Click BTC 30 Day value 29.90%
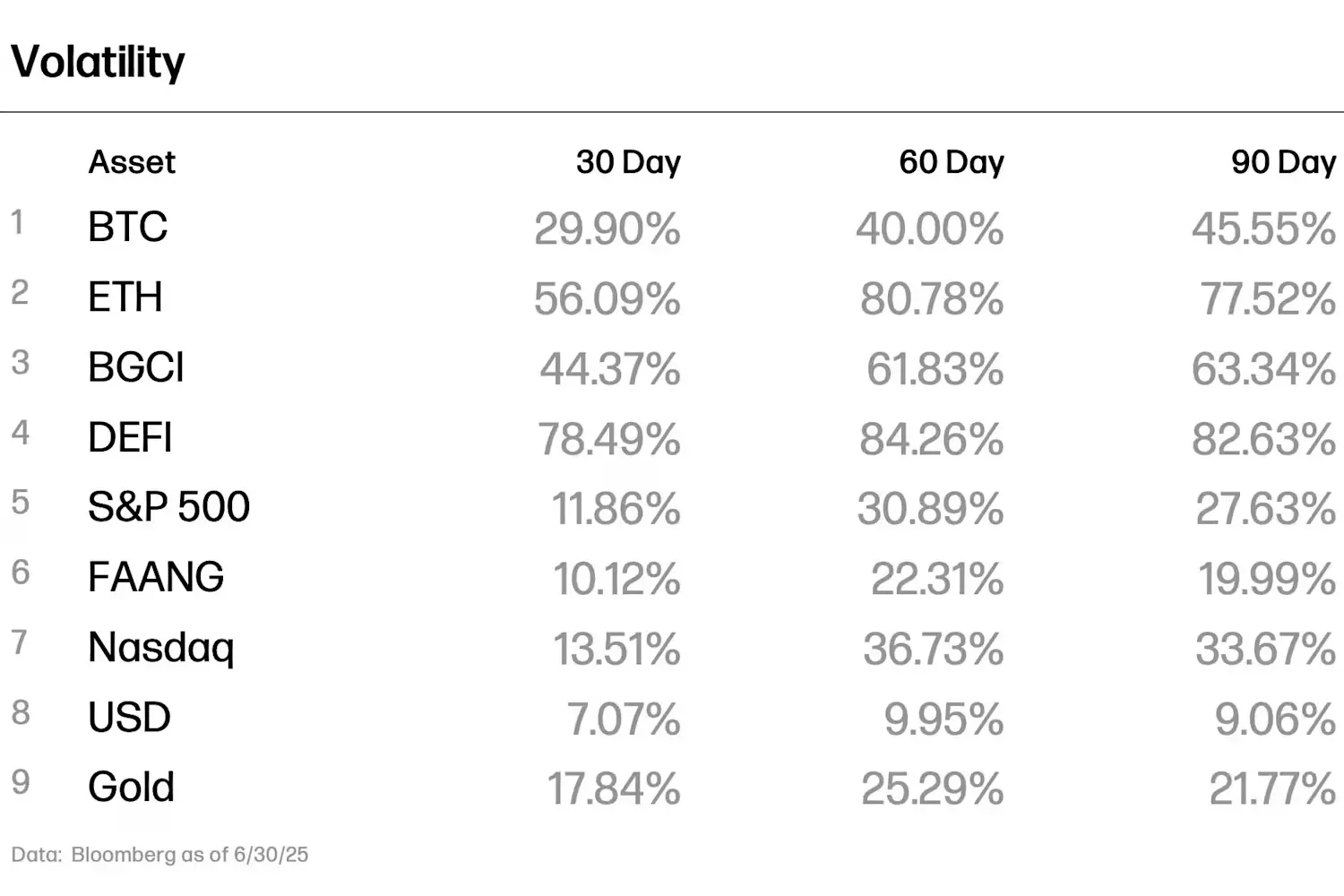The height and width of the screenshot is (896, 1344). pyautogui.click(x=607, y=228)
